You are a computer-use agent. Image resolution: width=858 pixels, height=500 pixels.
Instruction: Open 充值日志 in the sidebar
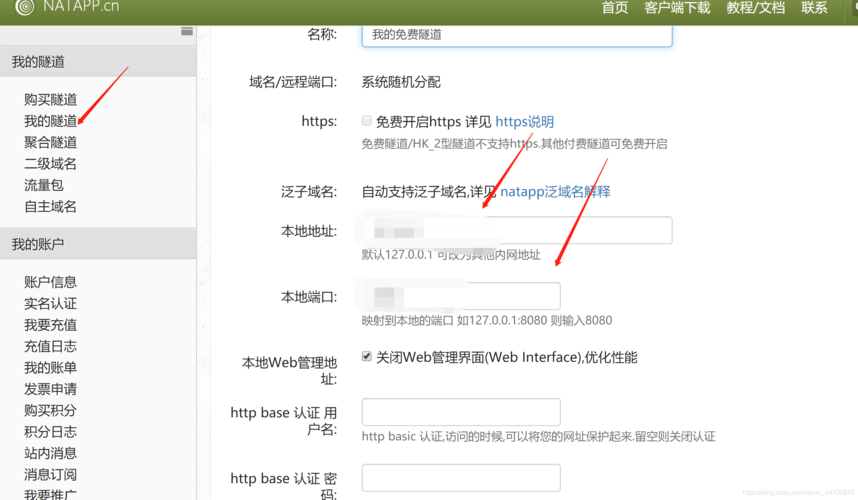coord(50,346)
